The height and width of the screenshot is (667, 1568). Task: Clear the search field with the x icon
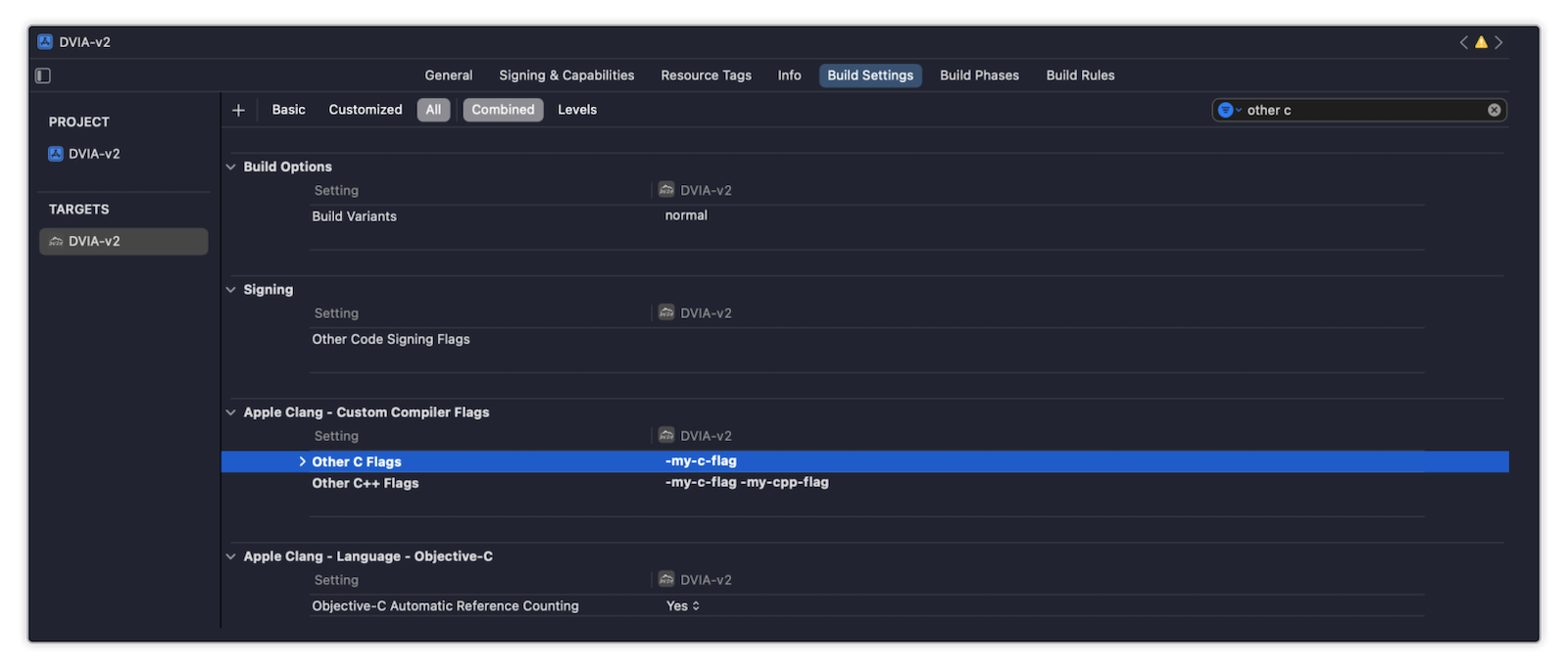(x=1494, y=110)
